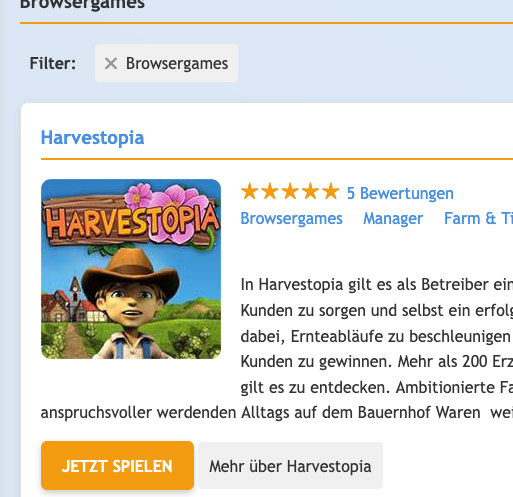Click the Browsergames page heading
513x497 pixels.
pyautogui.click(x=82, y=4)
